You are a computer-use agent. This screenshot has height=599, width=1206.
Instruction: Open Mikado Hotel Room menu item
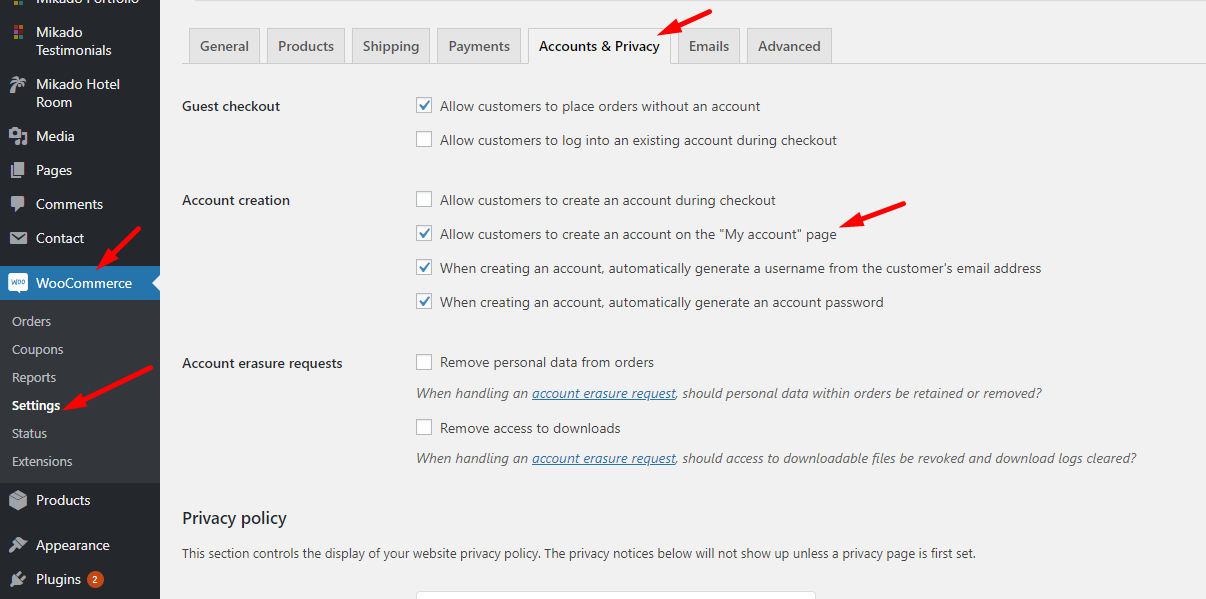point(80,93)
